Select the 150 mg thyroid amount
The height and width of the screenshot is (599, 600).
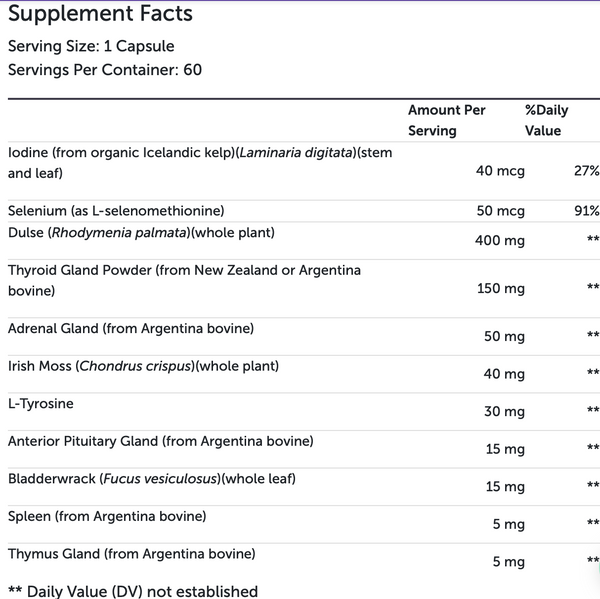click(501, 288)
